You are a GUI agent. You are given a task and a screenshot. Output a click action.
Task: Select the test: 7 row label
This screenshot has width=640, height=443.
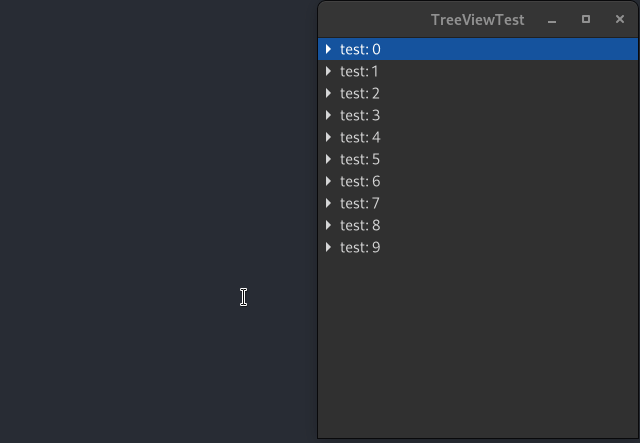(360, 204)
